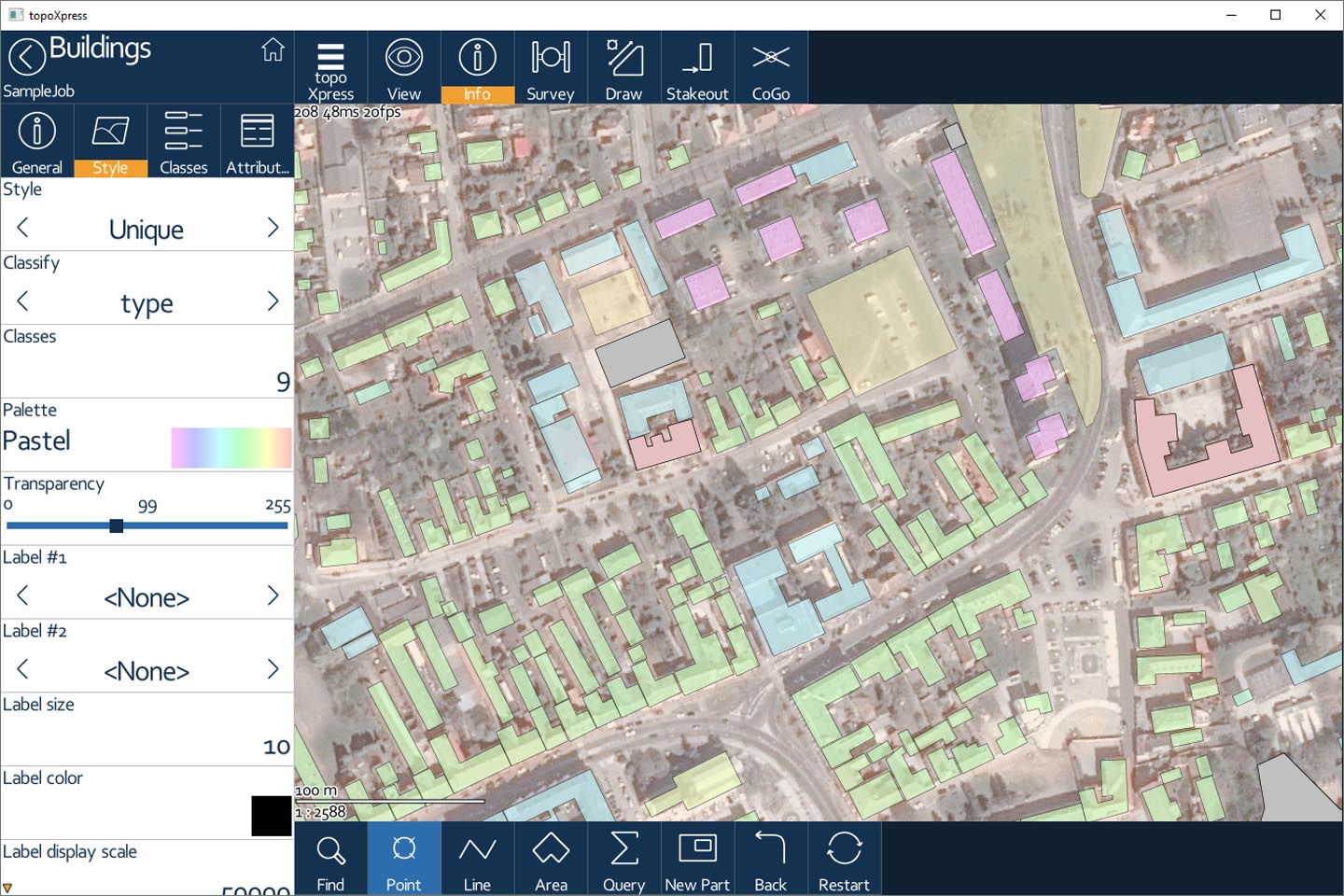This screenshot has height=896, width=1344.
Task: Click the 1:2588 map scale readout
Action: [320, 812]
